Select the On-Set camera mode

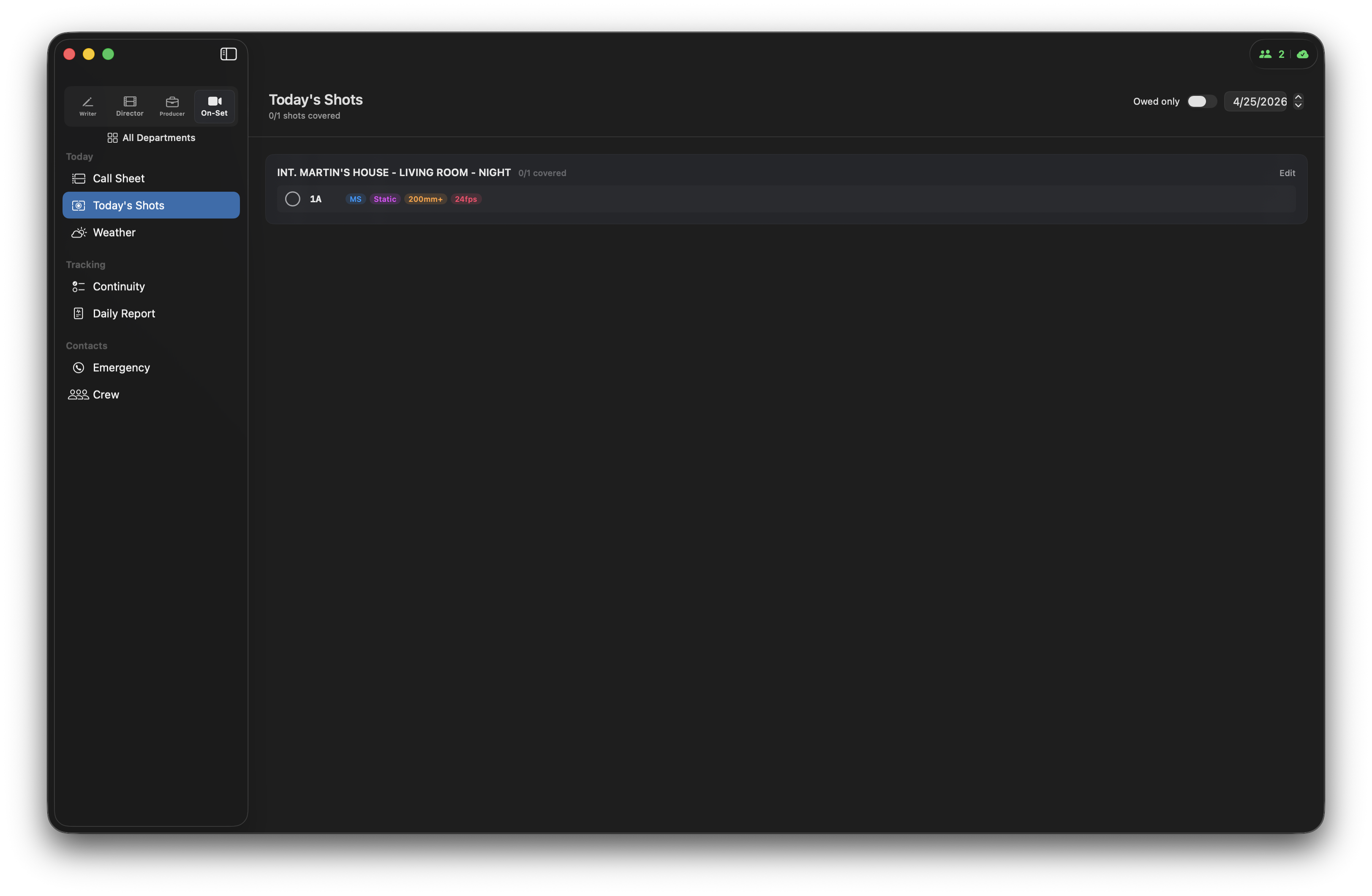pos(215,106)
